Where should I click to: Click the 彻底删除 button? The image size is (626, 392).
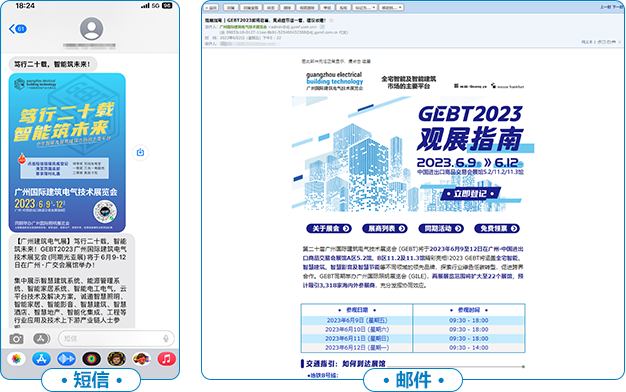tap(307, 8)
